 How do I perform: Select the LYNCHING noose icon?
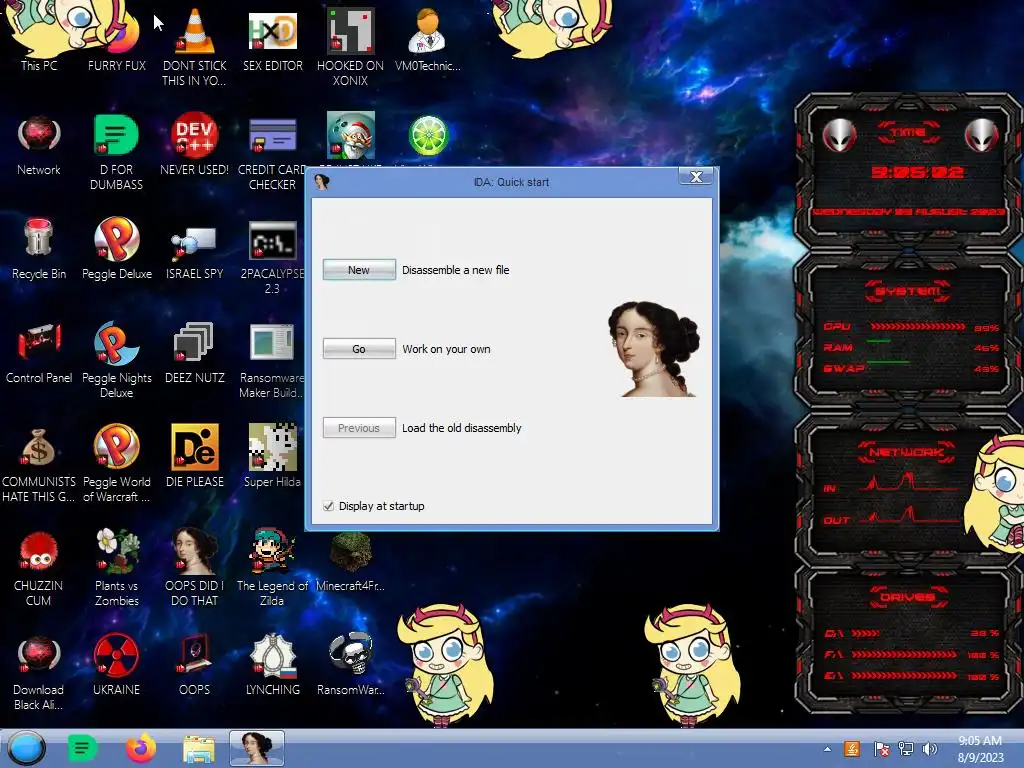(273, 665)
